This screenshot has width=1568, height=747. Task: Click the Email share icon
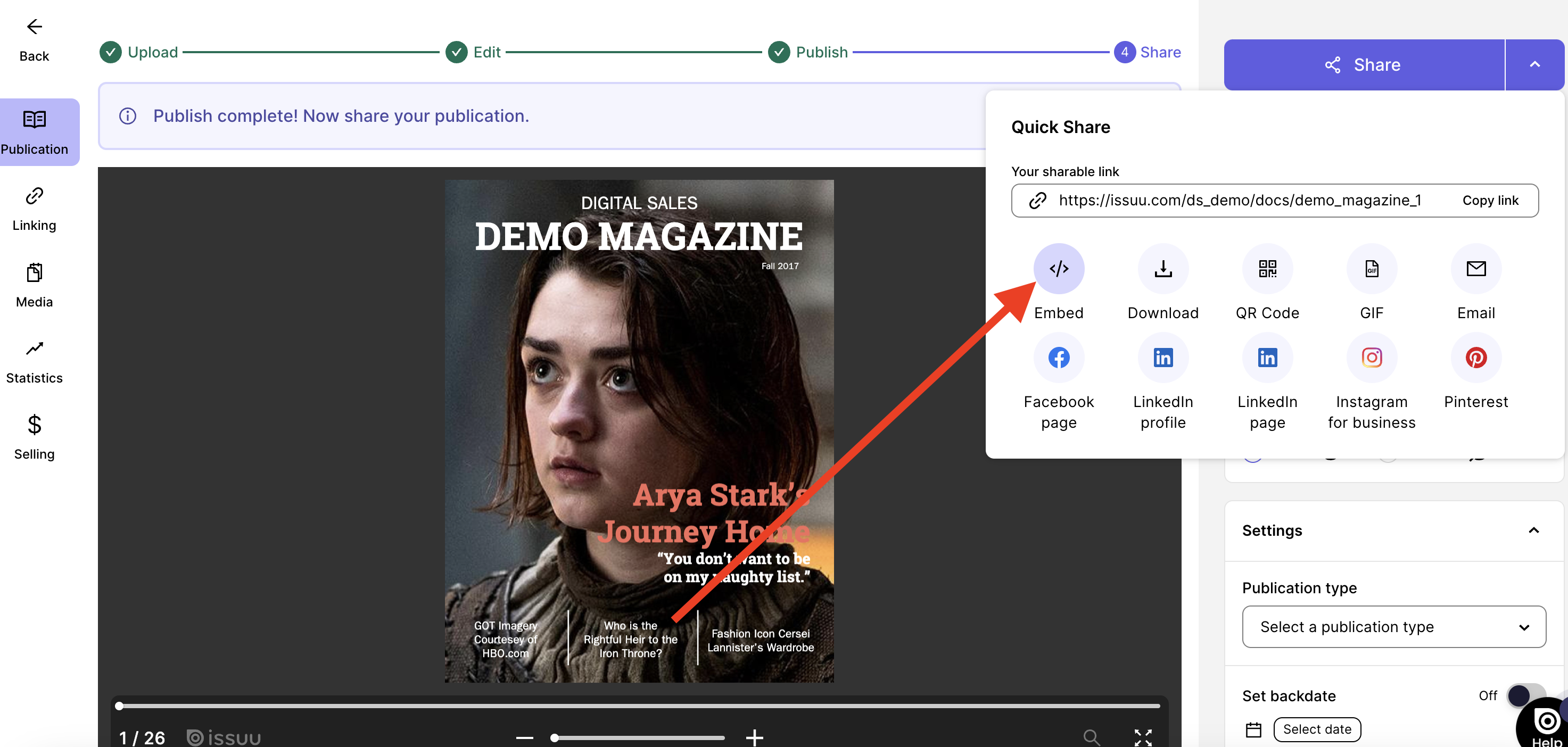pyautogui.click(x=1476, y=268)
